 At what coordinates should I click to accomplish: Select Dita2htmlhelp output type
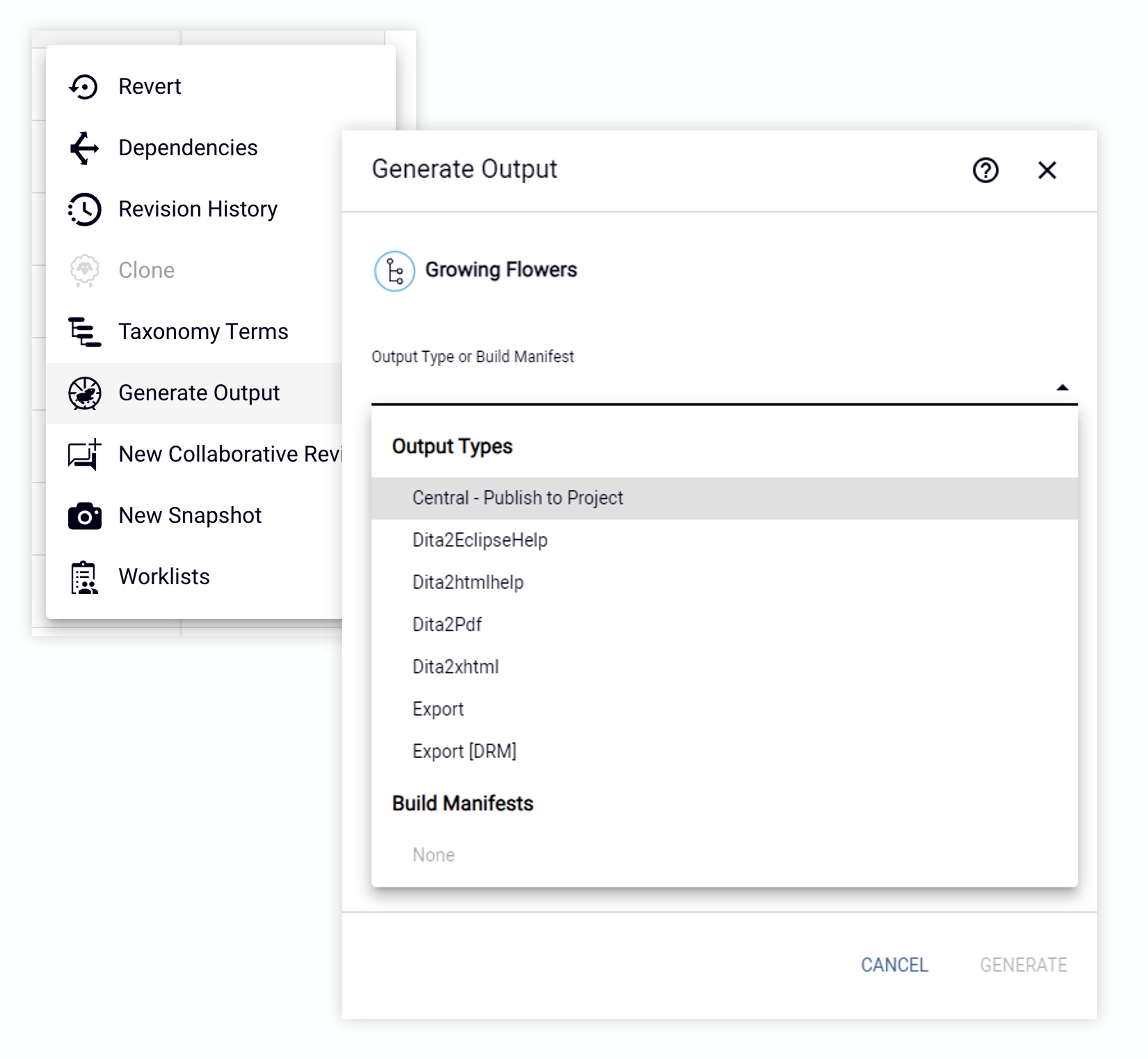coord(724,583)
